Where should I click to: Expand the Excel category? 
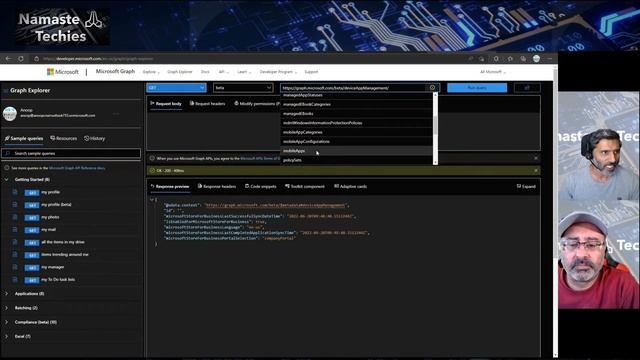pos(6,337)
